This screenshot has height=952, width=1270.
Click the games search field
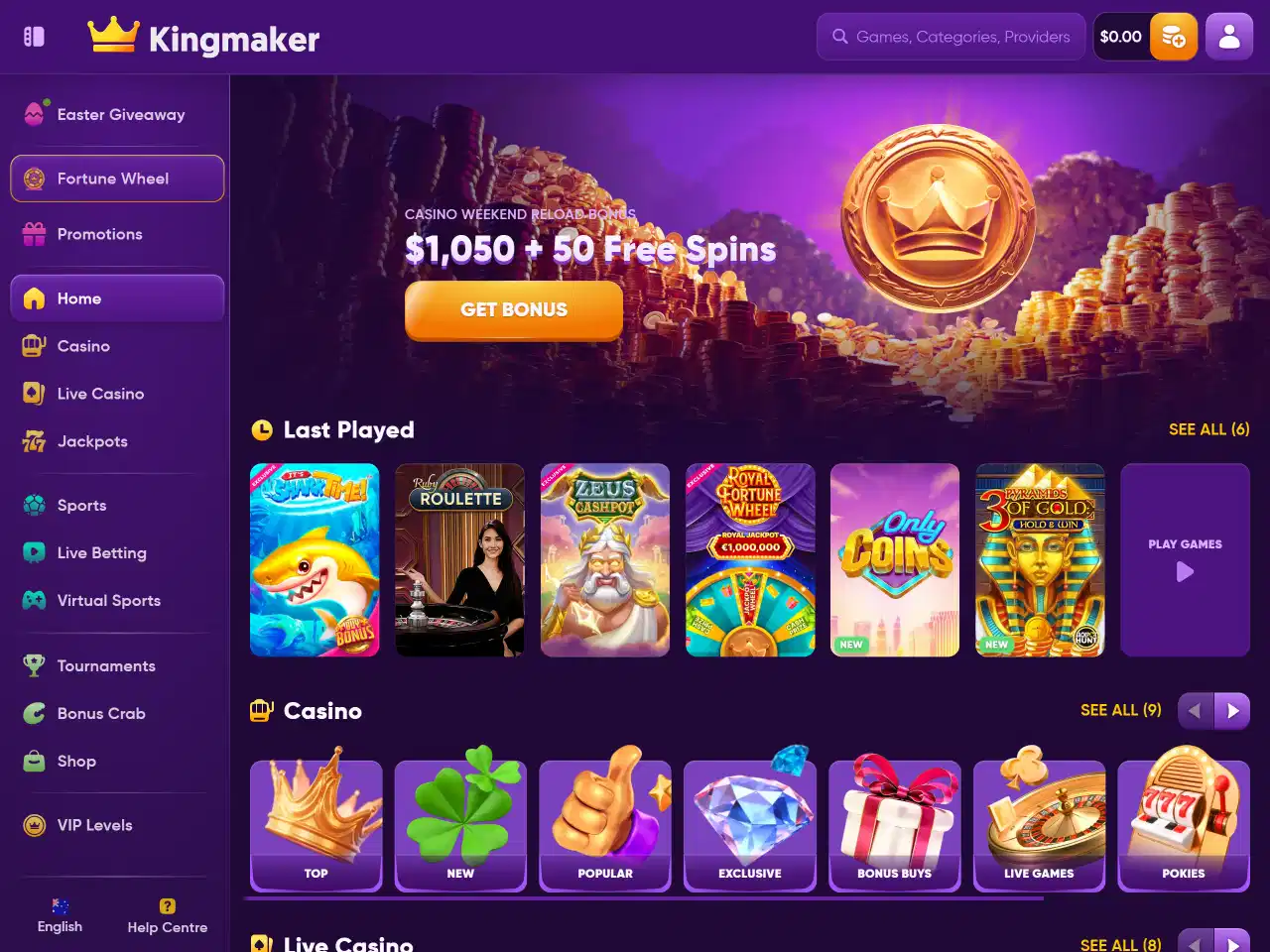click(951, 37)
